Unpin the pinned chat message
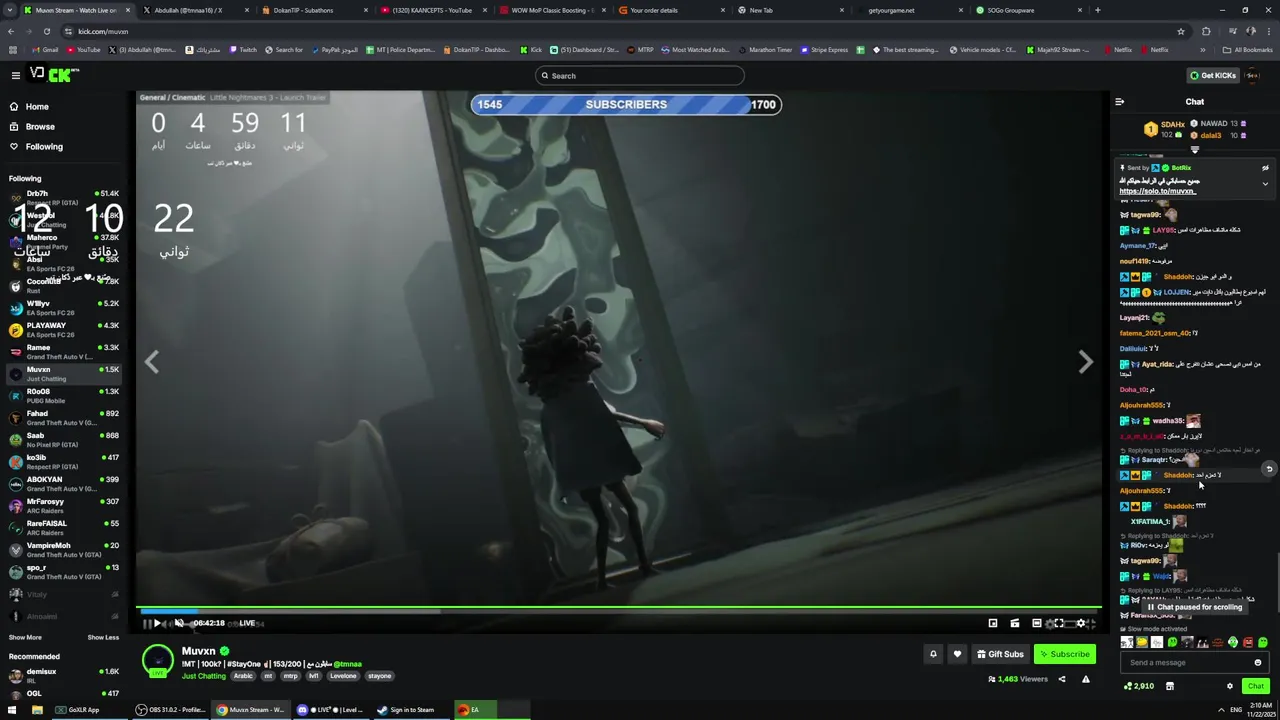This screenshot has height=720, width=1280. point(1265,168)
